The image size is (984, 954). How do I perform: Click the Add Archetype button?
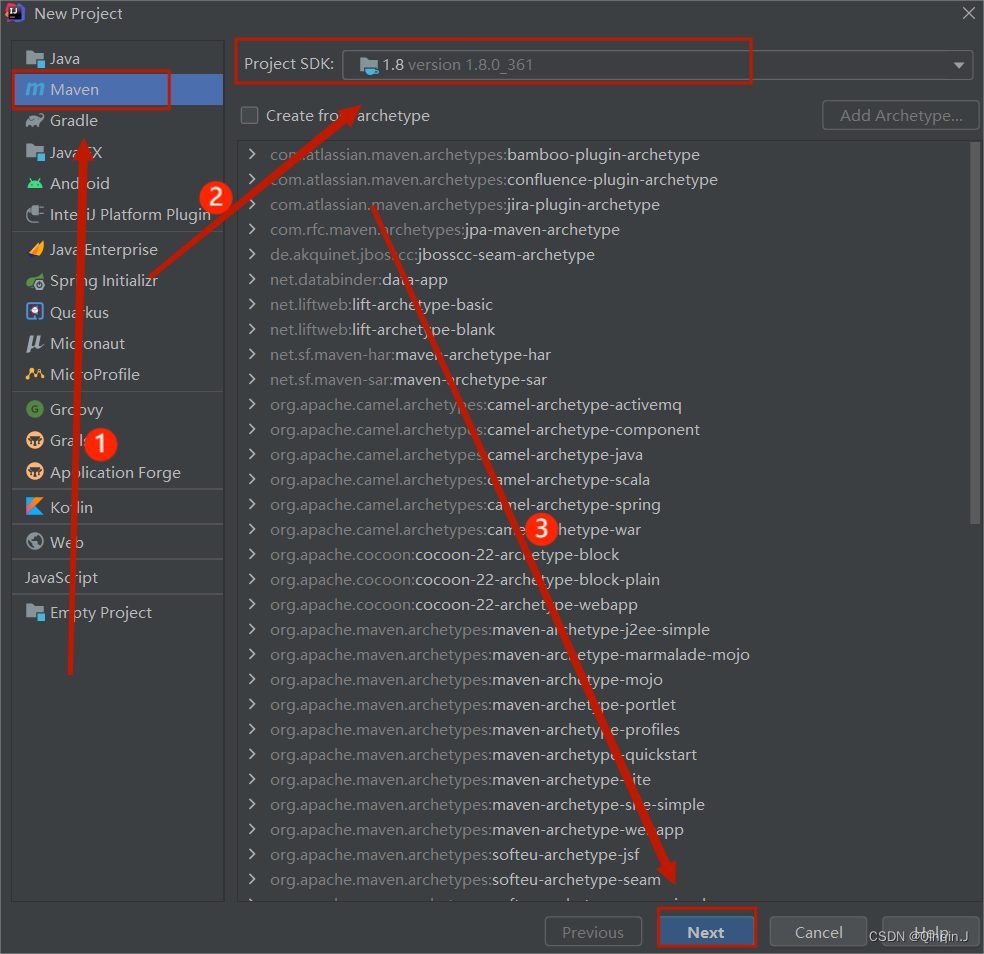(x=901, y=115)
